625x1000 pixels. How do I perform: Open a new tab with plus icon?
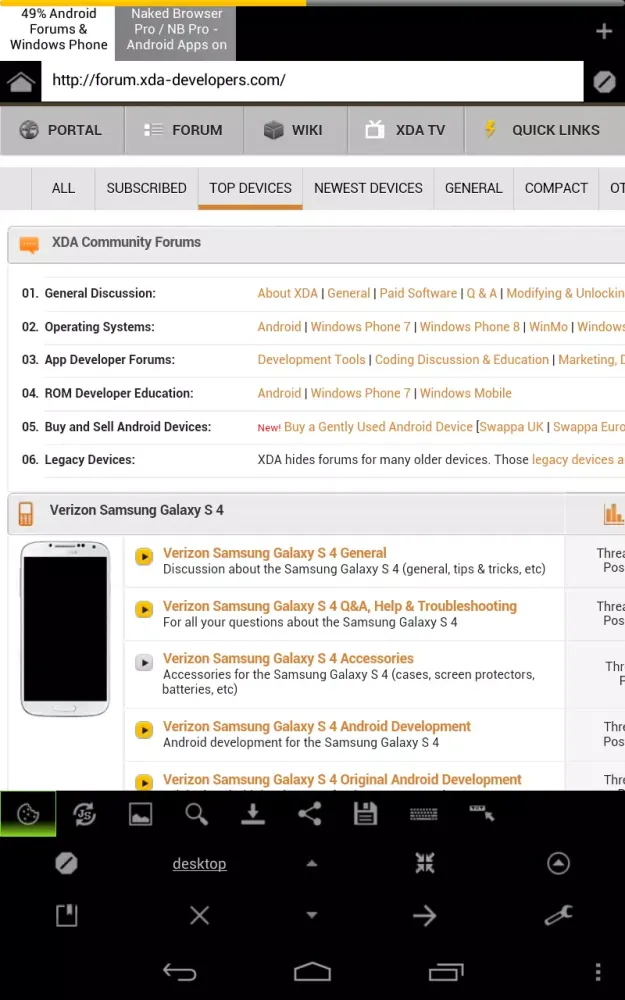603,31
